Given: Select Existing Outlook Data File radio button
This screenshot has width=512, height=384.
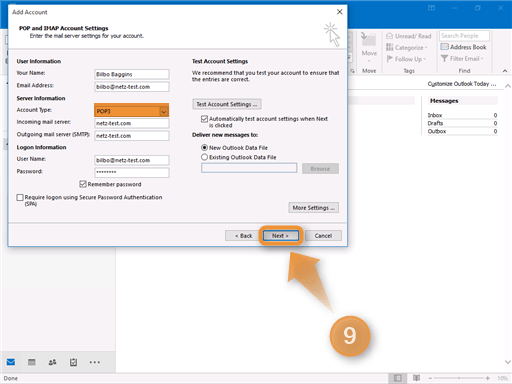Looking at the screenshot, I should pyautogui.click(x=204, y=157).
